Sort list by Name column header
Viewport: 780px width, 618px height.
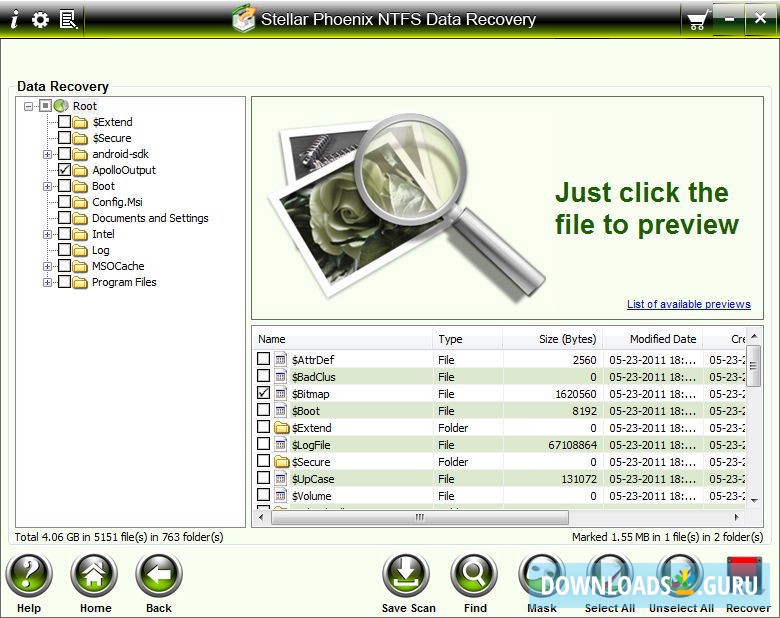tap(341, 339)
